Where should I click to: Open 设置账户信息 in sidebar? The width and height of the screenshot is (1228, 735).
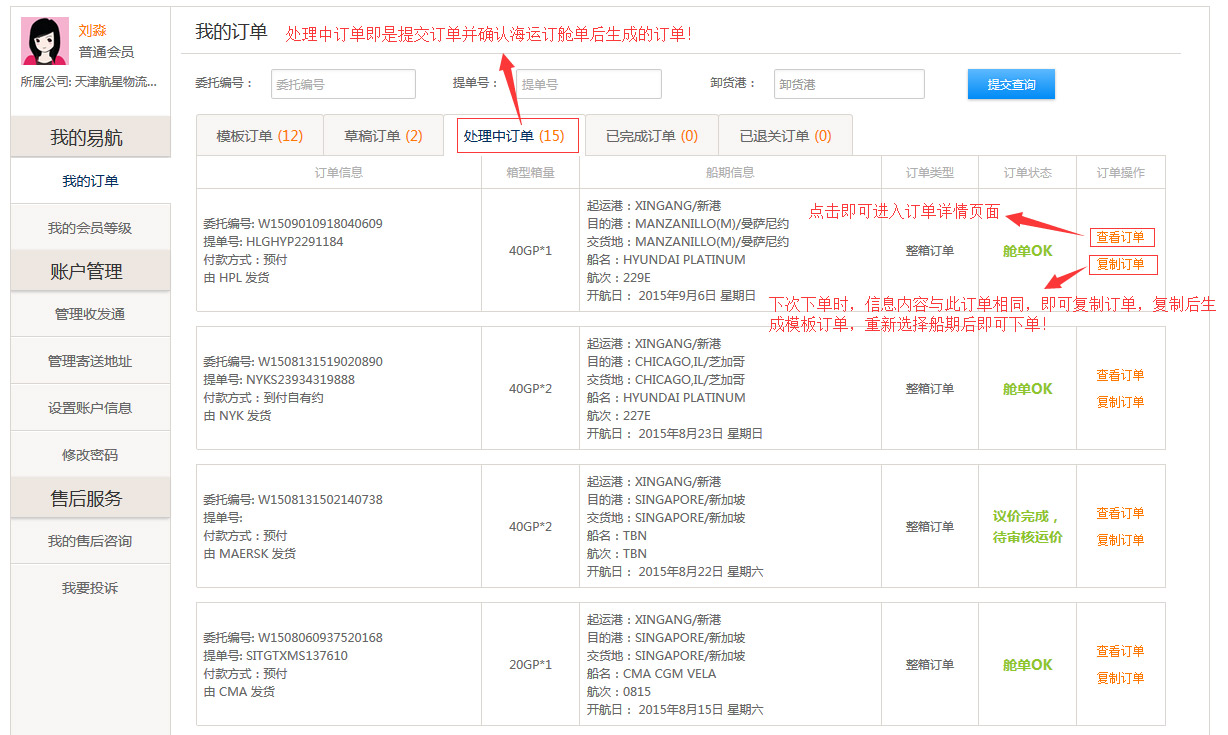pyautogui.click(x=90, y=408)
